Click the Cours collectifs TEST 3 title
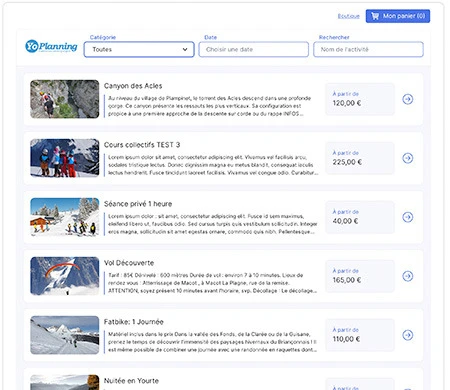450x390 pixels. 142,145
